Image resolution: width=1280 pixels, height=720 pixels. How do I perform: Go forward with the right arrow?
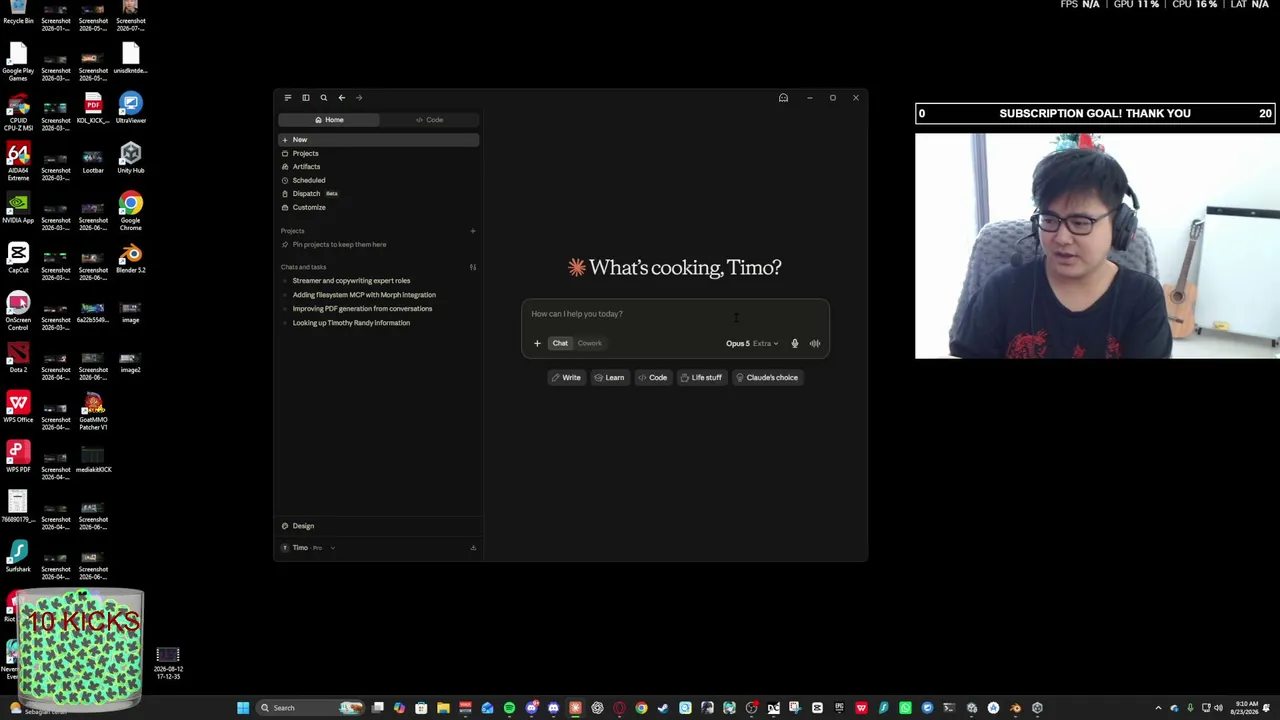point(360,98)
